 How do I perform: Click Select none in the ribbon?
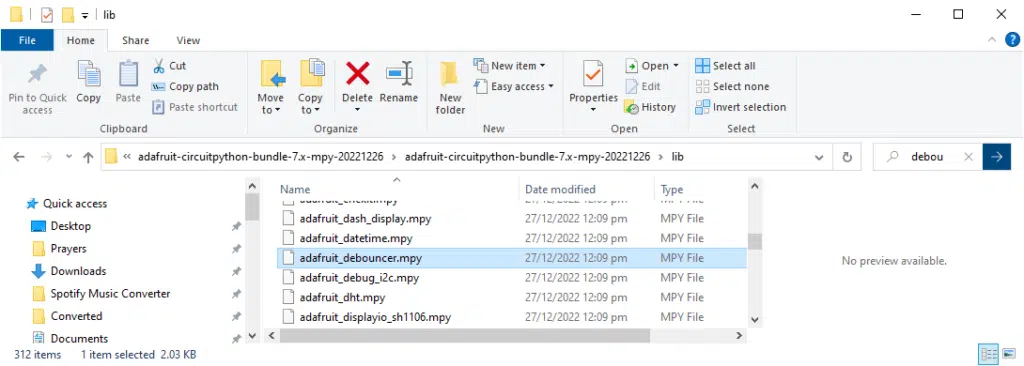[732, 86]
